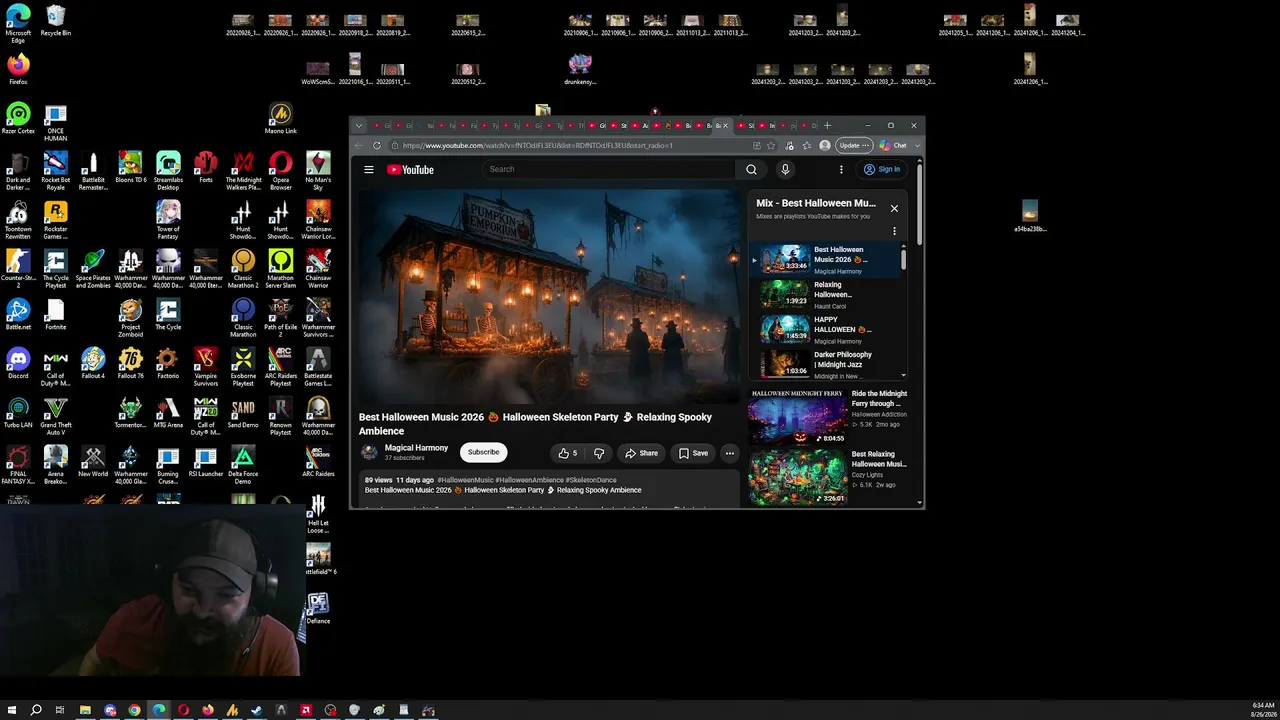The image size is (1280, 720).
Task: Open the Magical Harmony channel avatar
Action: pos(369,452)
